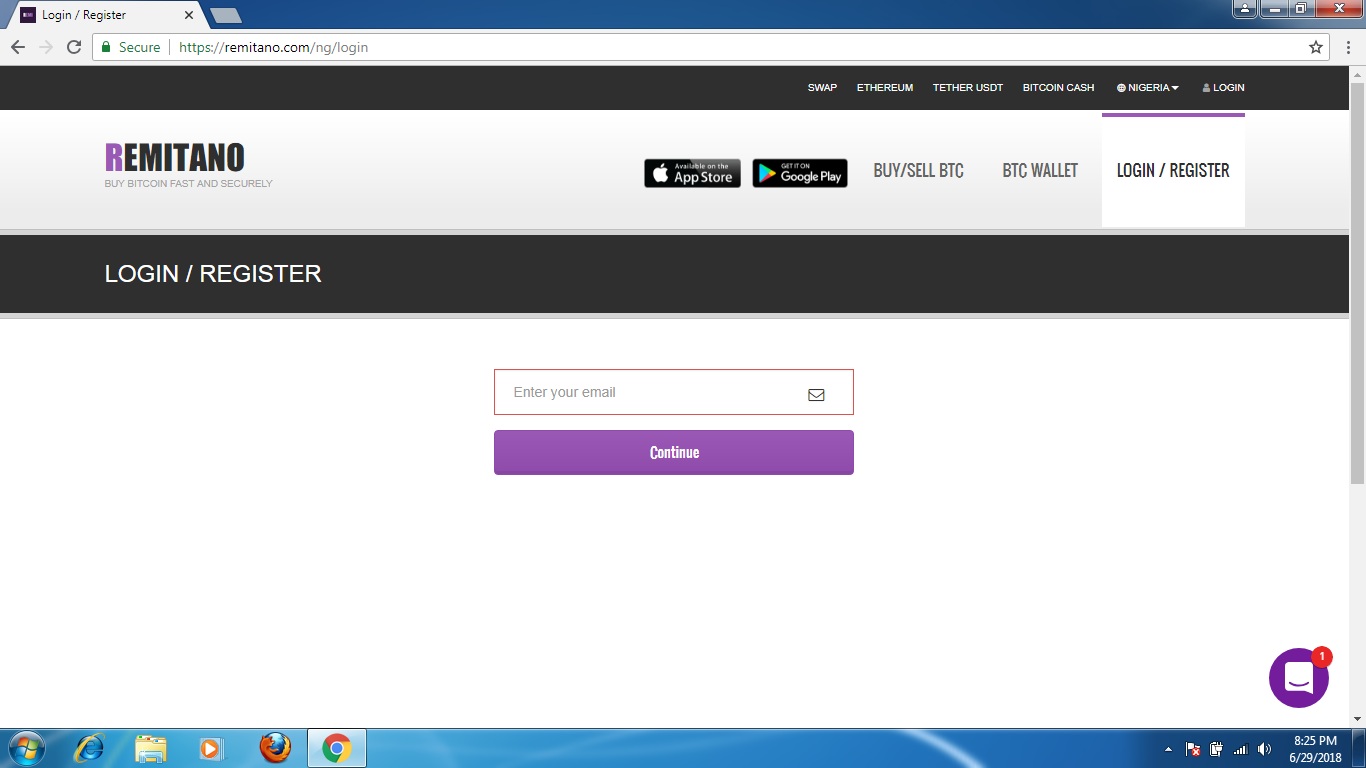Open the purple chat support bubble
This screenshot has height=768, width=1366.
pyautogui.click(x=1298, y=678)
